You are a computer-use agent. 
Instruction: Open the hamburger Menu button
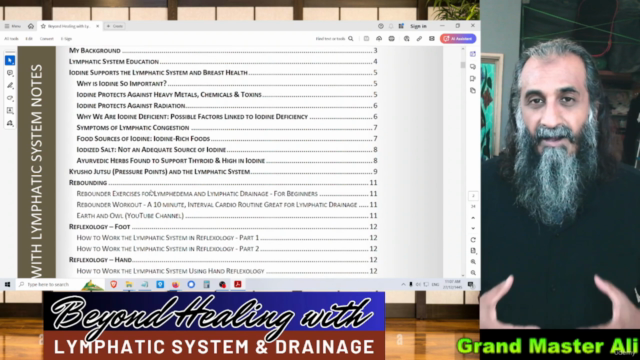click(x=13, y=26)
